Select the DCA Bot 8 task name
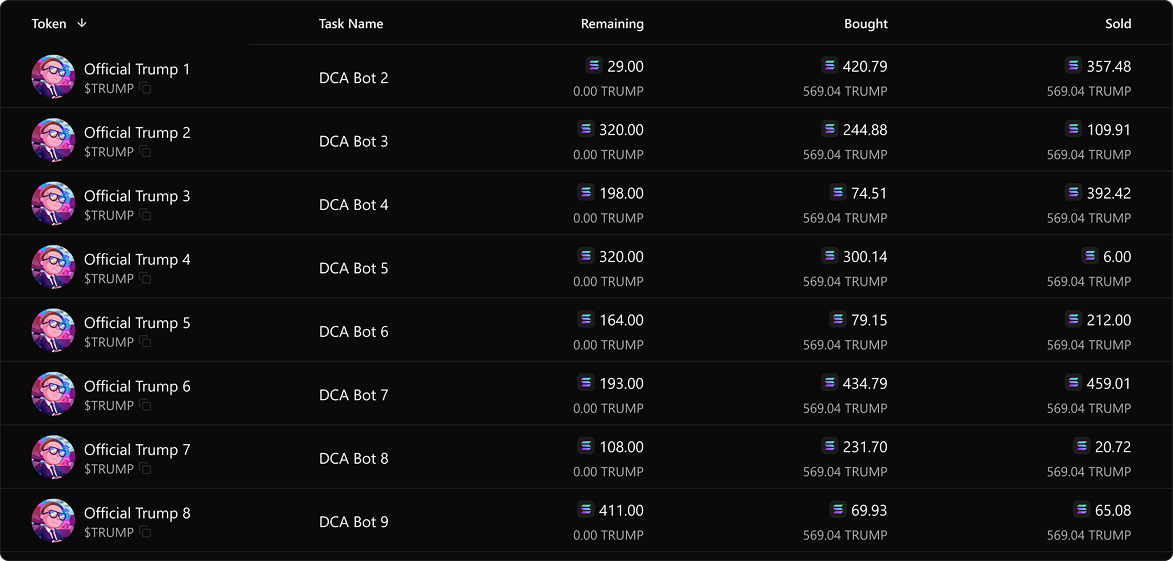1173x561 pixels. click(x=354, y=459)
